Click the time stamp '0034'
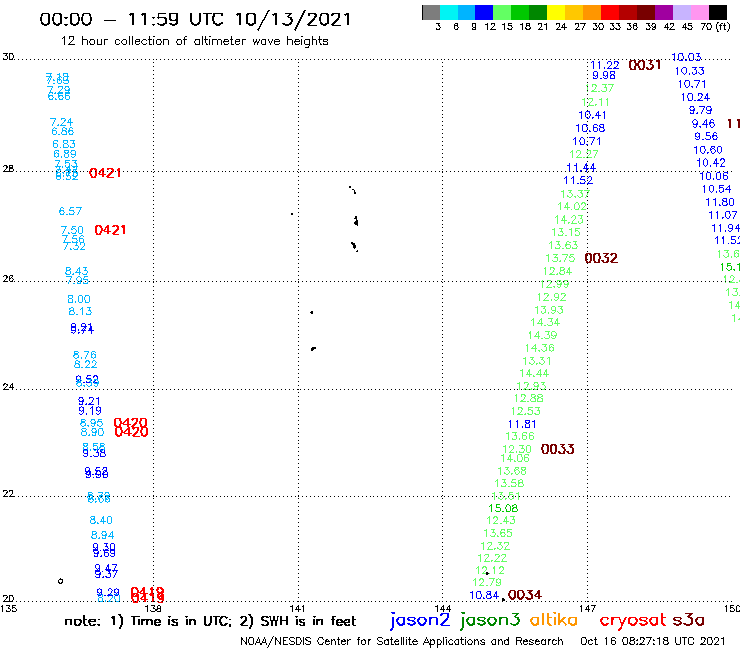 525,595
